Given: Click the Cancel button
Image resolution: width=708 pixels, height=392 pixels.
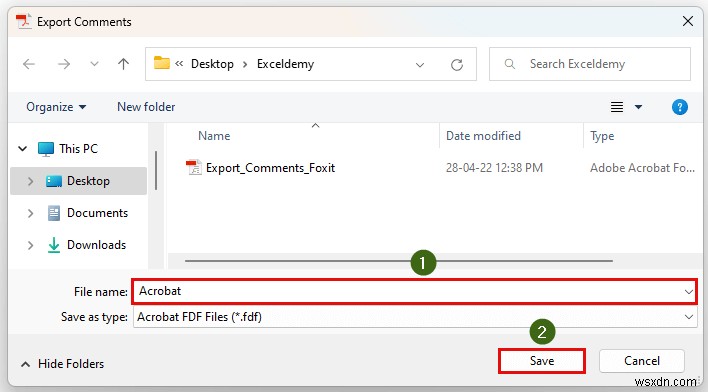Looking at the screenshot, I should (642, 361).
